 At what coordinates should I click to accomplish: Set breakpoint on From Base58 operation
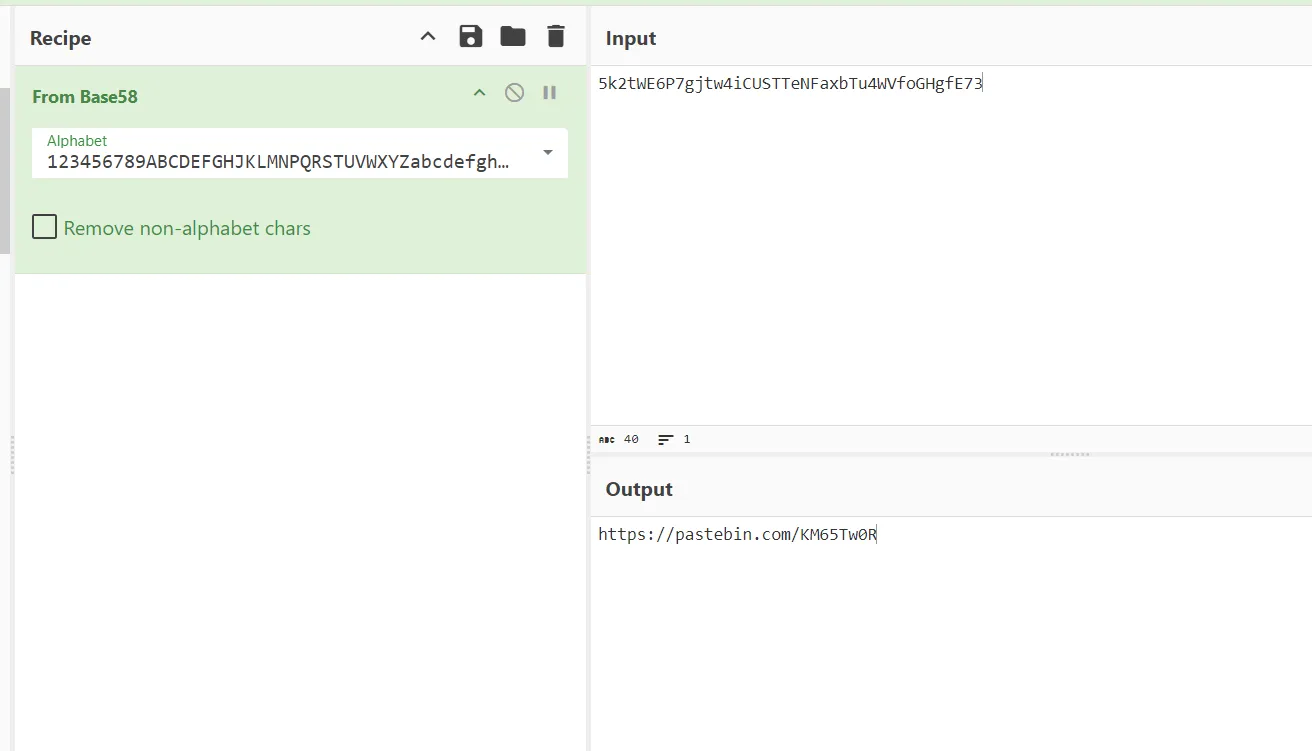549,93
